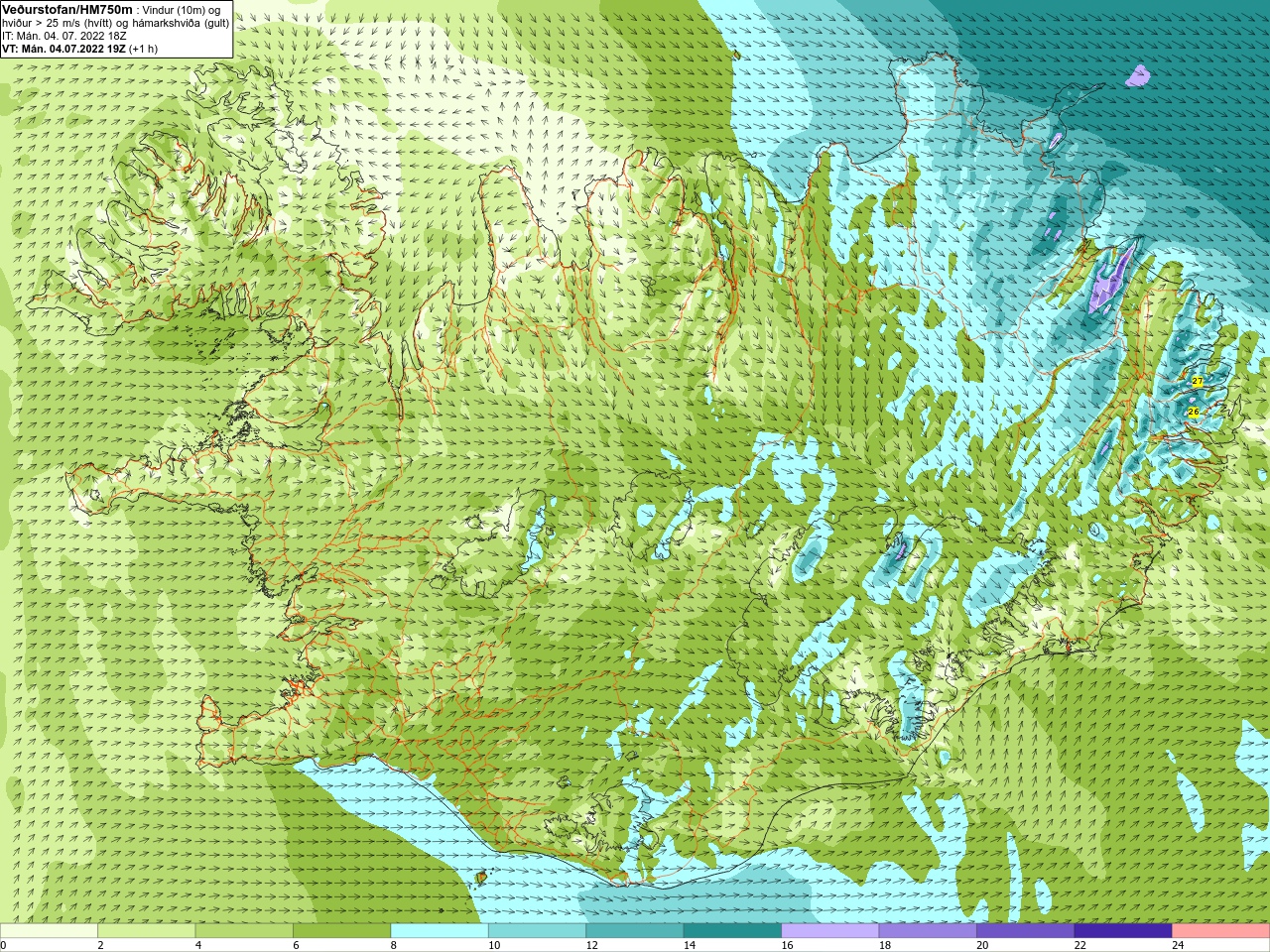The height and width of the screenshot is (952, 1270).
Task: Select the 10–12 m/s turquoise legend swatch
Action: pos(537,931)
